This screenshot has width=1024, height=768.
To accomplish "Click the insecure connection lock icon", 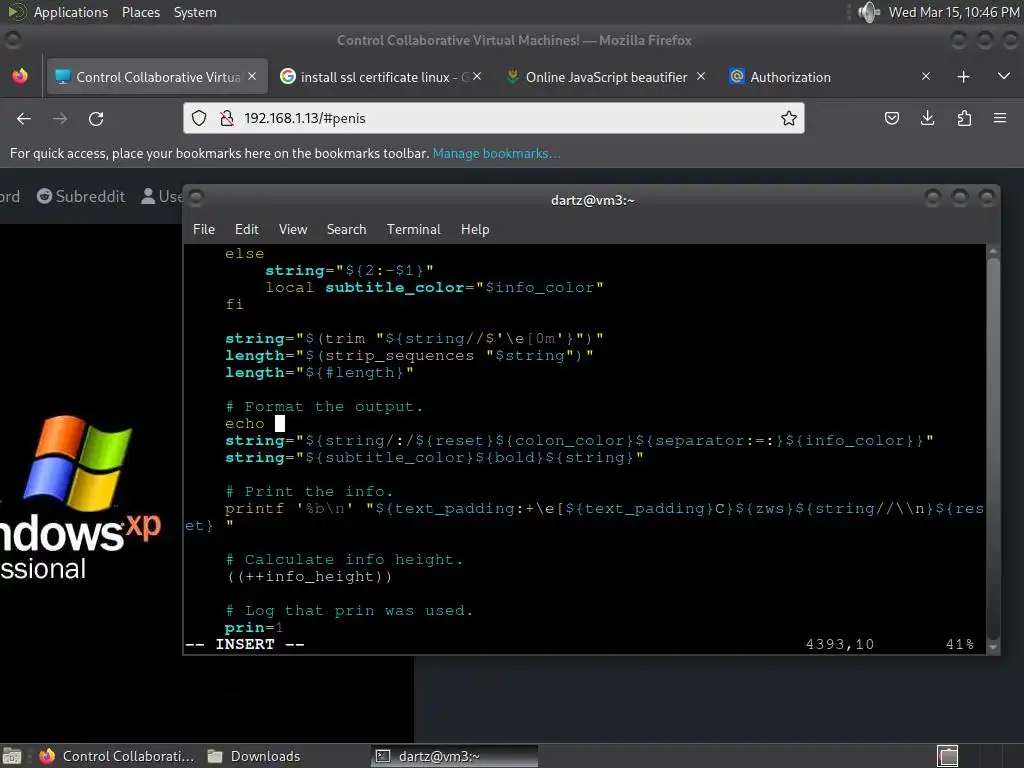I will point(227,118).
